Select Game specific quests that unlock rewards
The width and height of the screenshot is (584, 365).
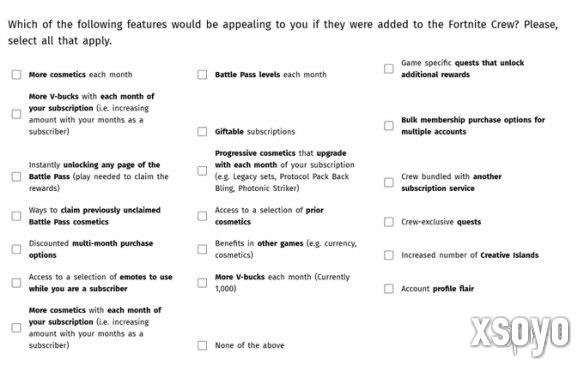point(389,69)
